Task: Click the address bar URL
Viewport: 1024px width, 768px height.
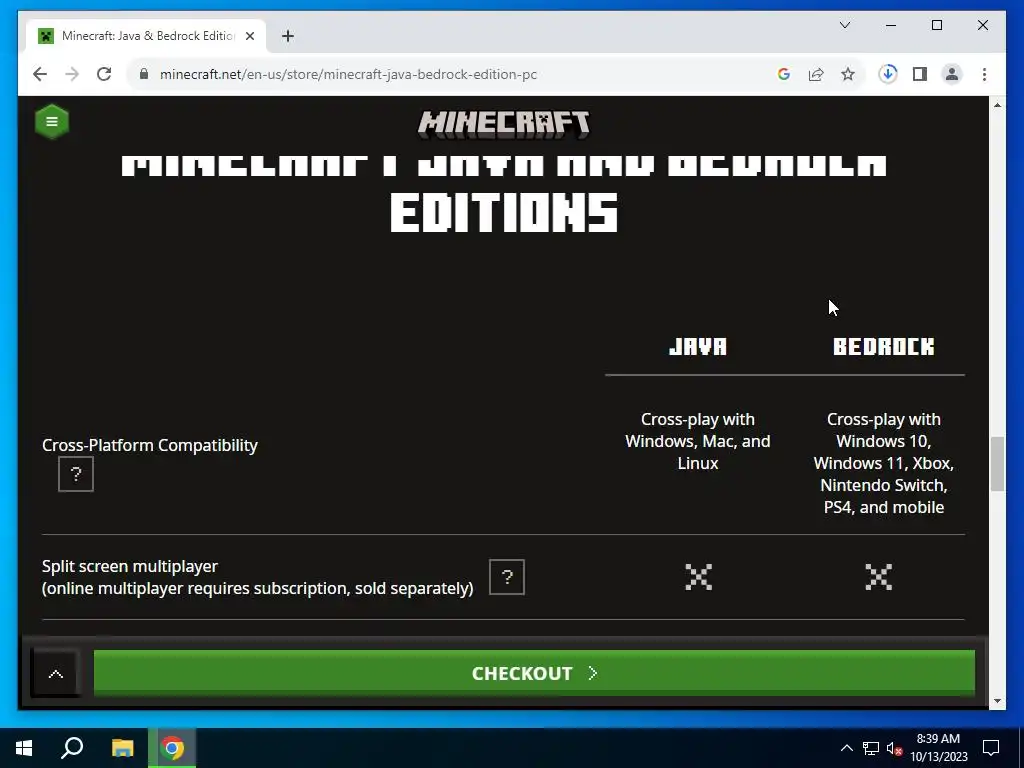Action: tap(349, 74)
